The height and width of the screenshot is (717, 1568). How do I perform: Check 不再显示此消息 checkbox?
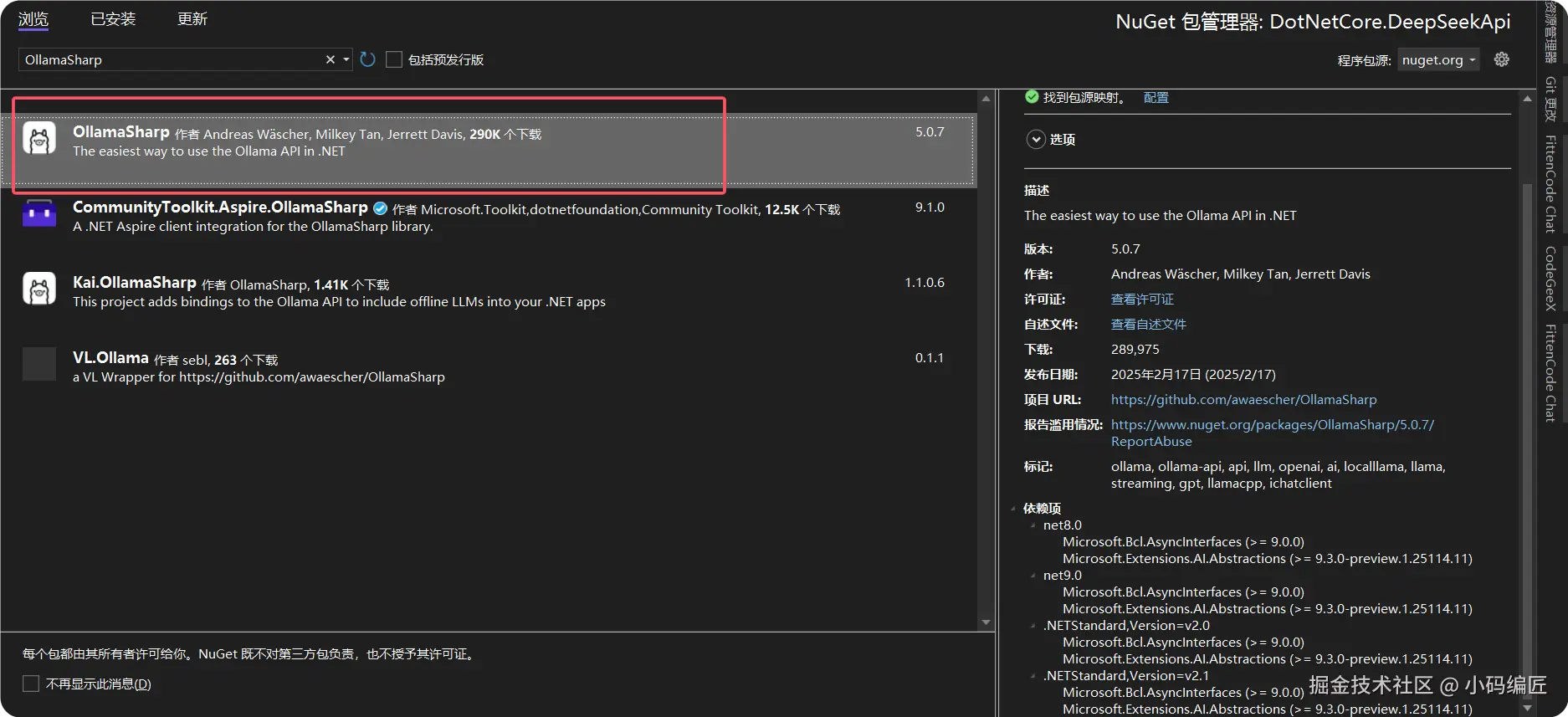tap(31, 684)
